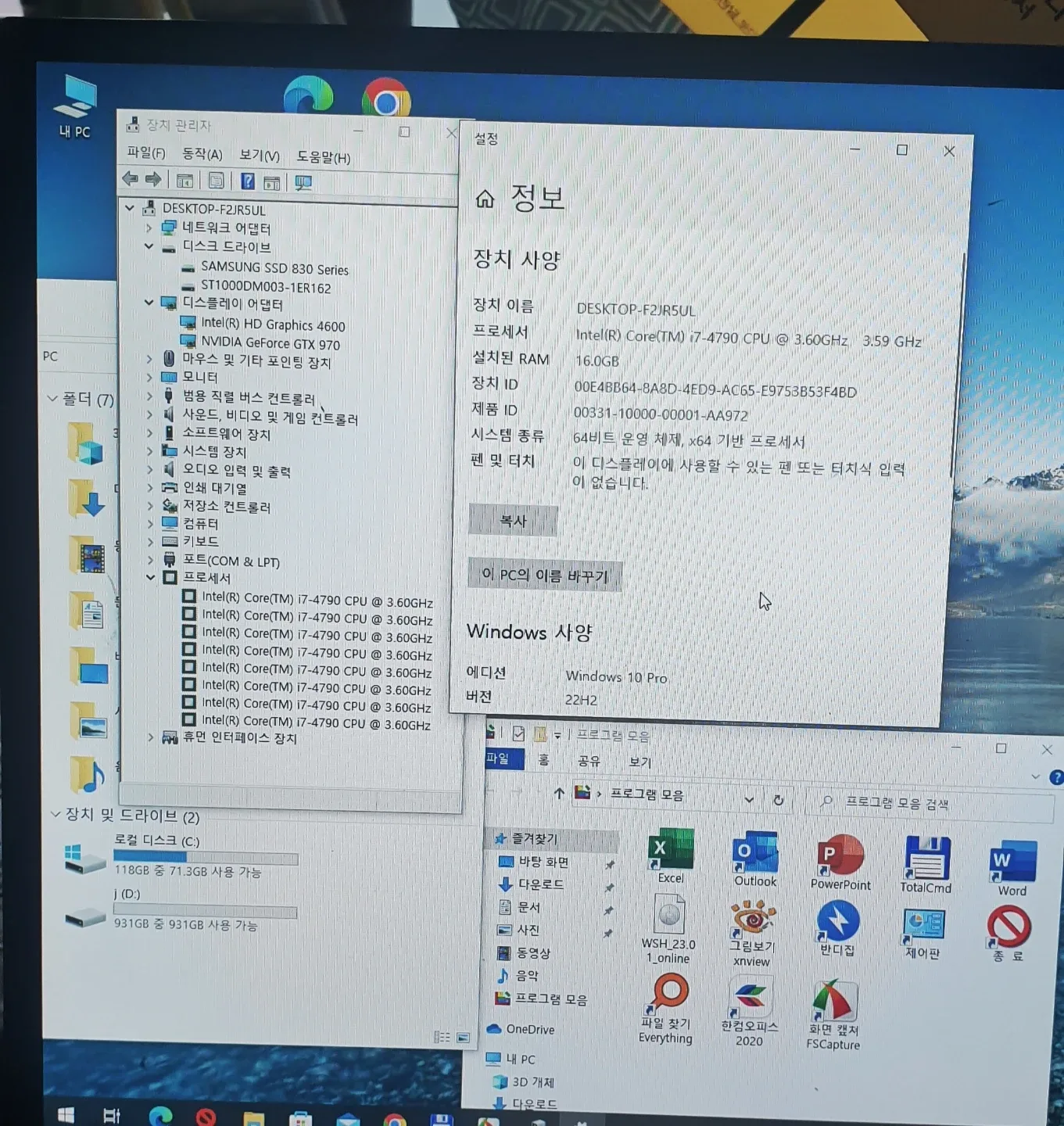Viewport: 1064px width, 1126px height.
Task: Select SAMSUNG SSD 830 Series device
Action: pyautogui.click(x=274, y=268)
